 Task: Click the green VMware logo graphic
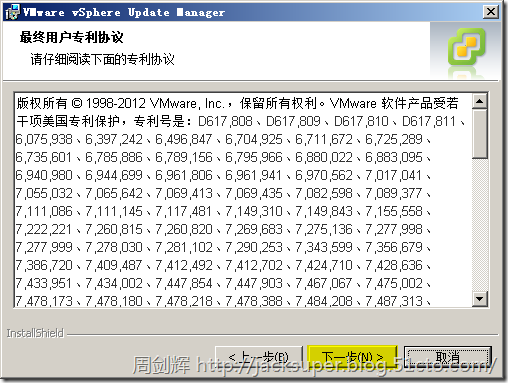click(466, 47)
